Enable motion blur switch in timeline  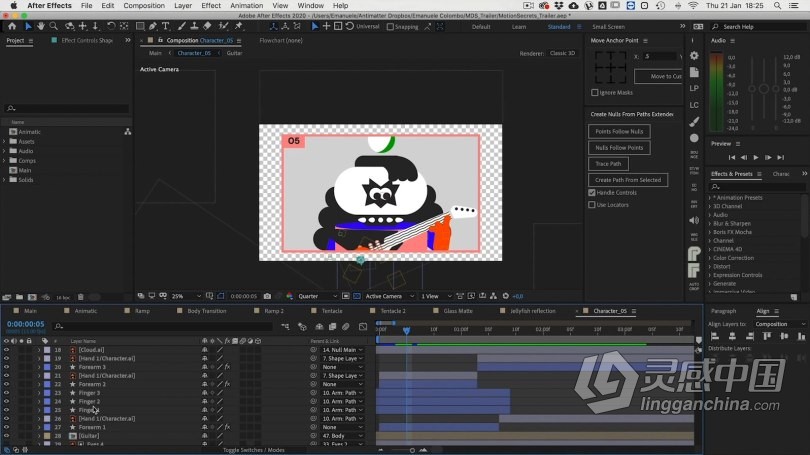[346, 326]
